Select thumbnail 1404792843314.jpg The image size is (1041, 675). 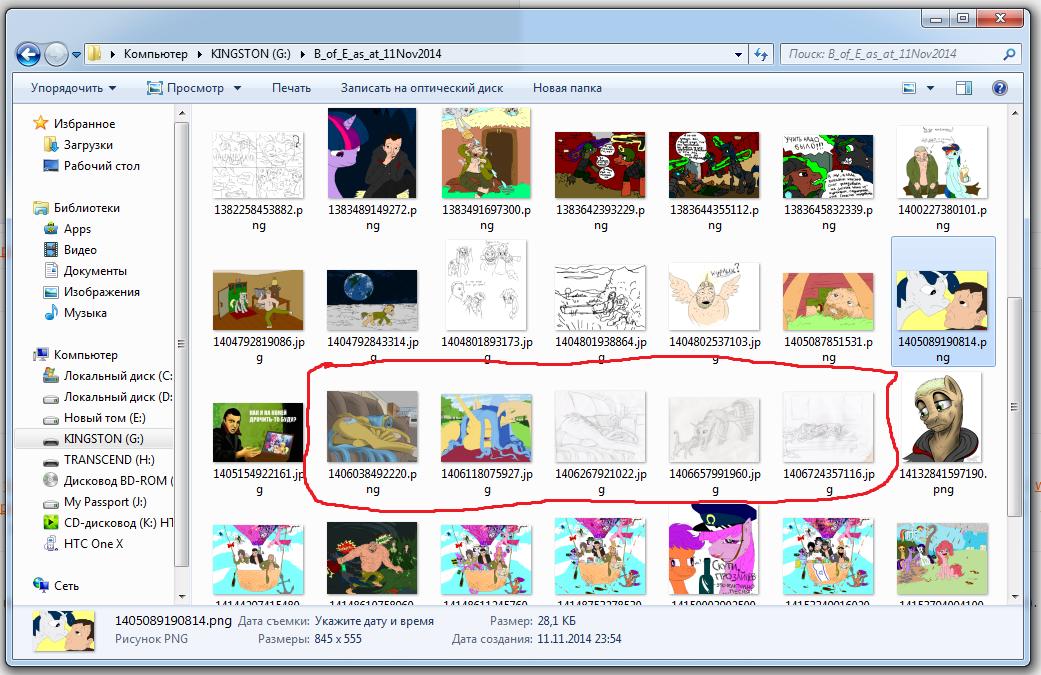click(372, 300)
